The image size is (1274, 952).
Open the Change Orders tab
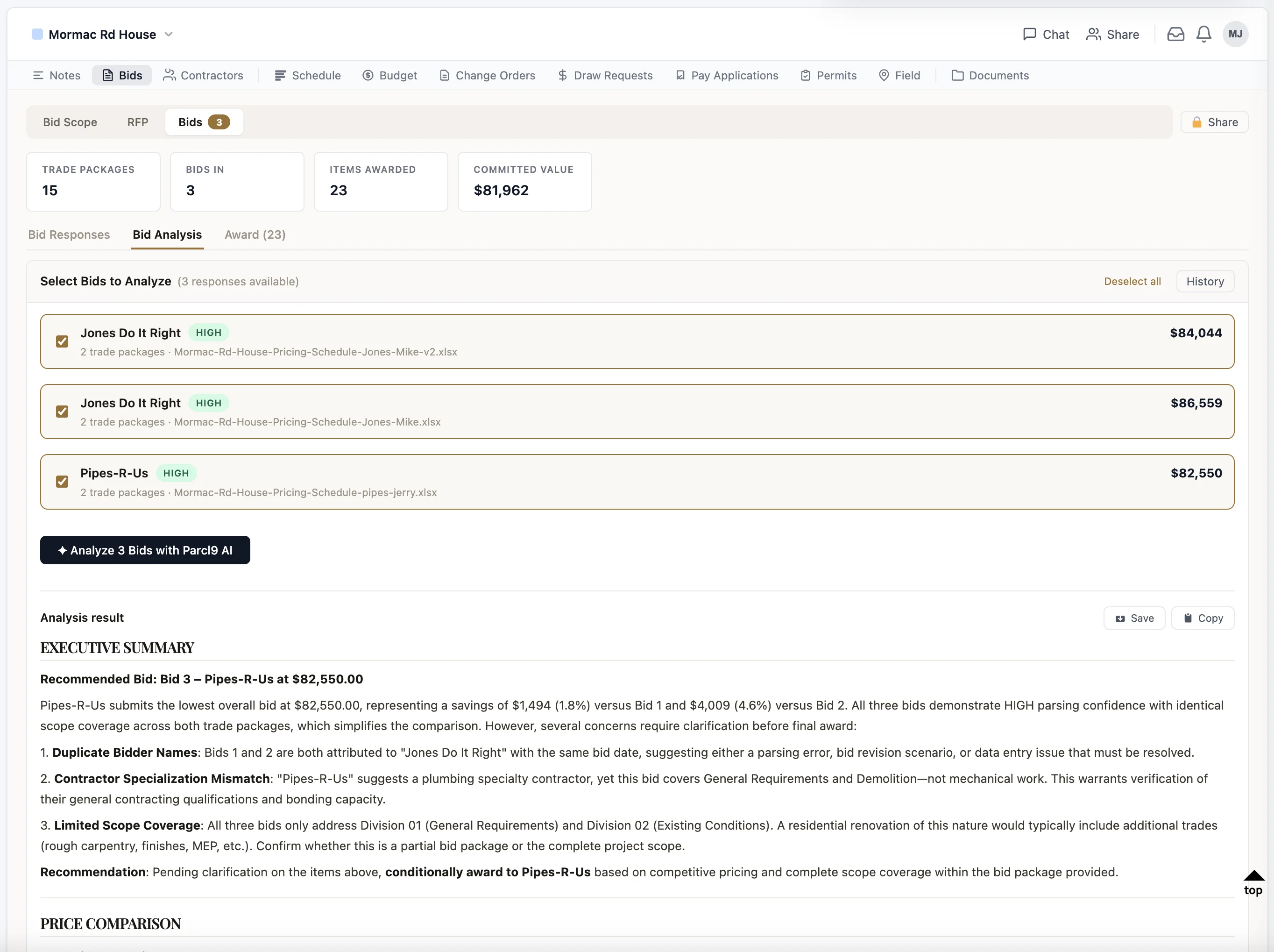487,76
